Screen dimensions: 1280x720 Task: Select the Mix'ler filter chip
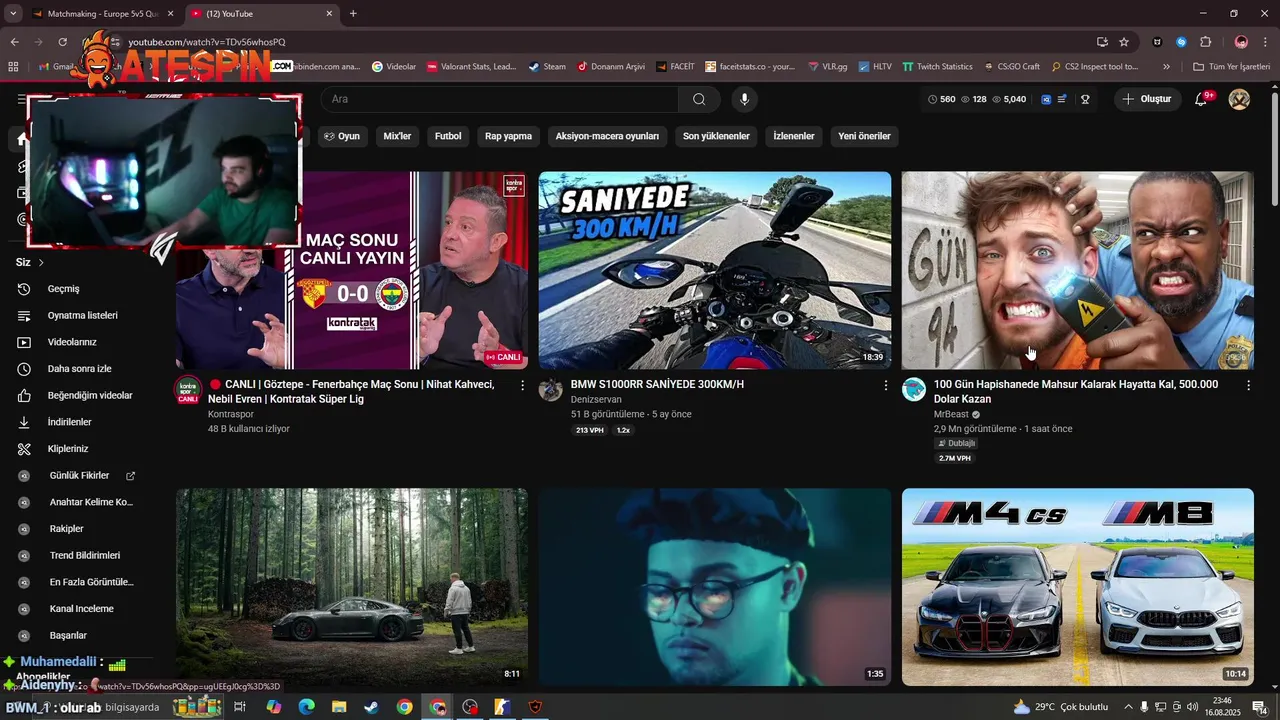pyautogui.click(x=397, y=136)
